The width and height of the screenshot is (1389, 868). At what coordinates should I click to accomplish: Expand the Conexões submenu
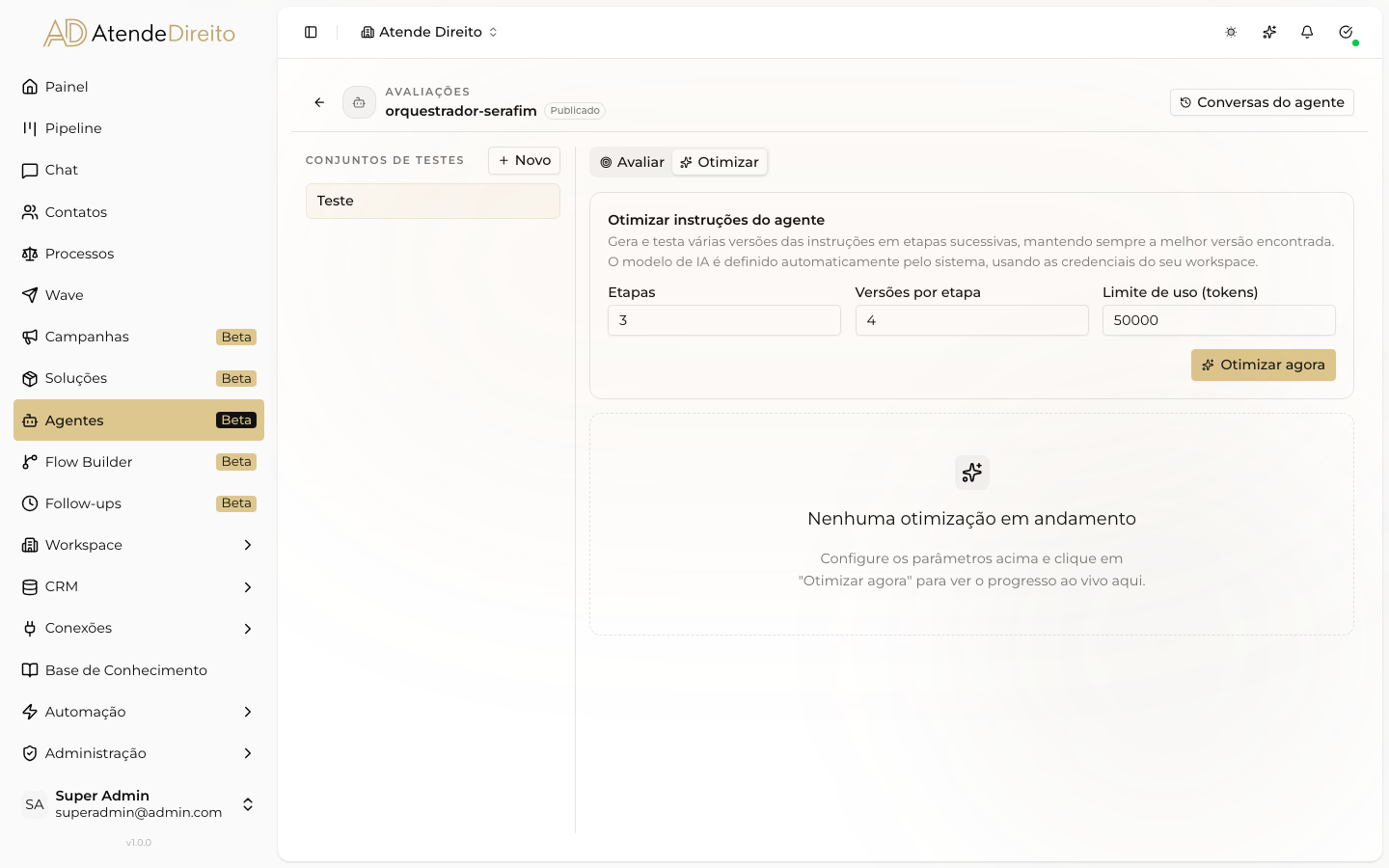click(139, 628)
